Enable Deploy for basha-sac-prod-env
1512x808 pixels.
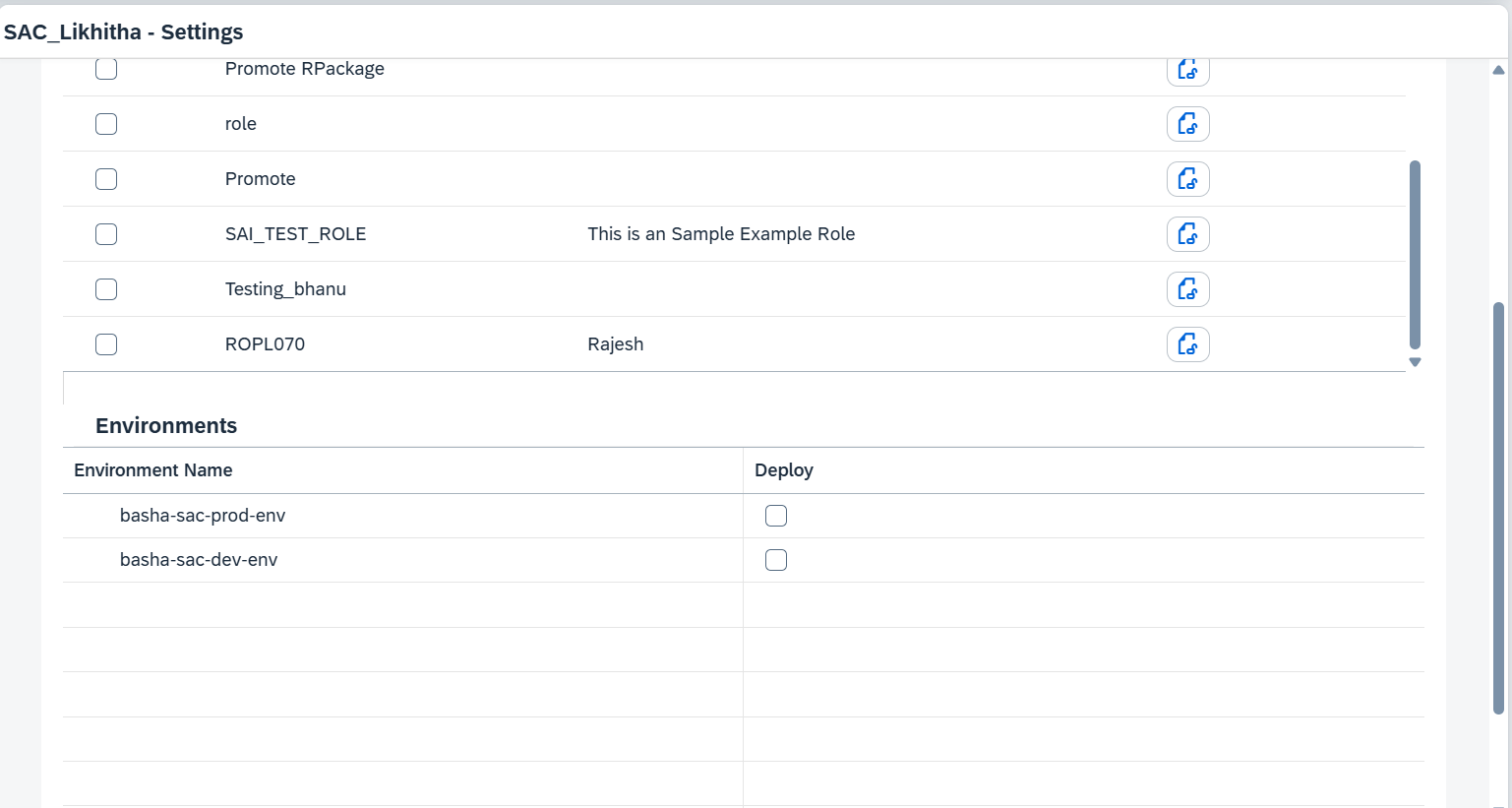pos(776,516)
